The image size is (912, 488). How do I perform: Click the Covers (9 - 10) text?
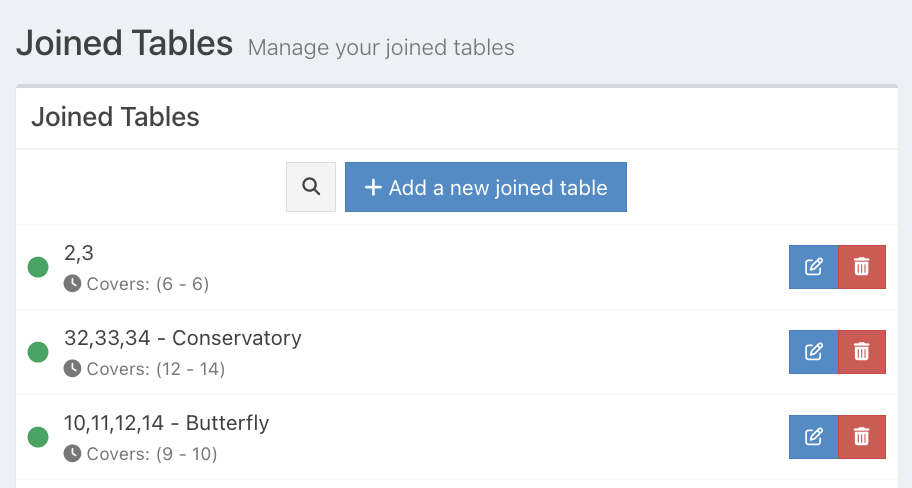[152, 454]
